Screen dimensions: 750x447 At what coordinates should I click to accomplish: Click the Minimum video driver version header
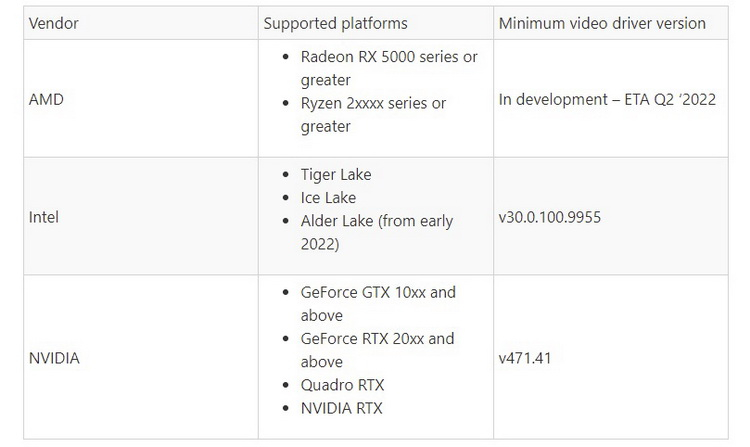(x=601, y=23)
